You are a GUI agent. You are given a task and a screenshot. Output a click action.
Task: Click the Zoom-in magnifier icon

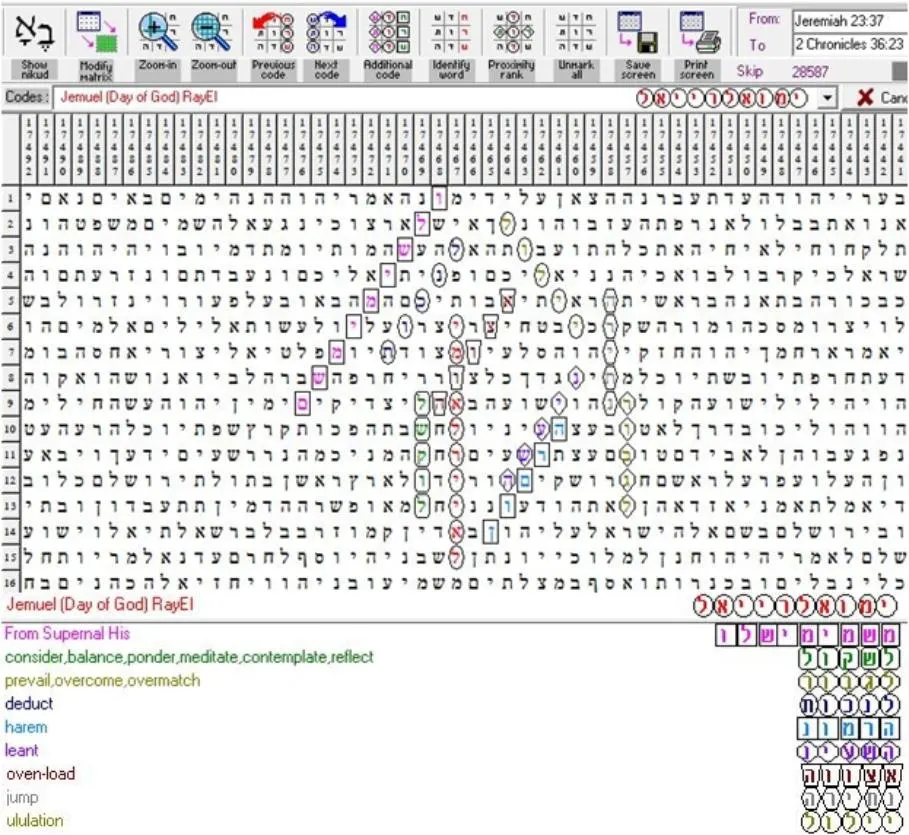[x=158, y=32]
